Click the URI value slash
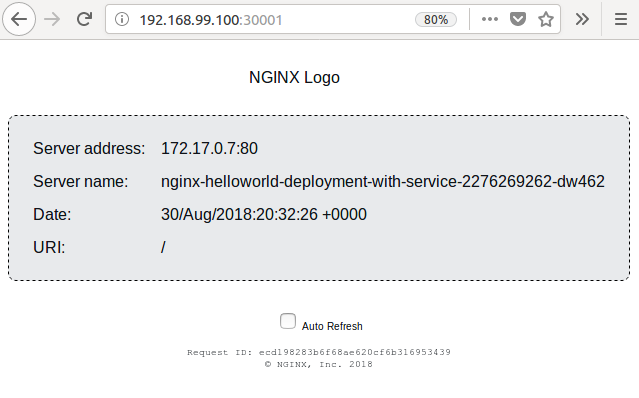This screenshot has height=398, width=639. pyautogui.click(x=163, y=247)
